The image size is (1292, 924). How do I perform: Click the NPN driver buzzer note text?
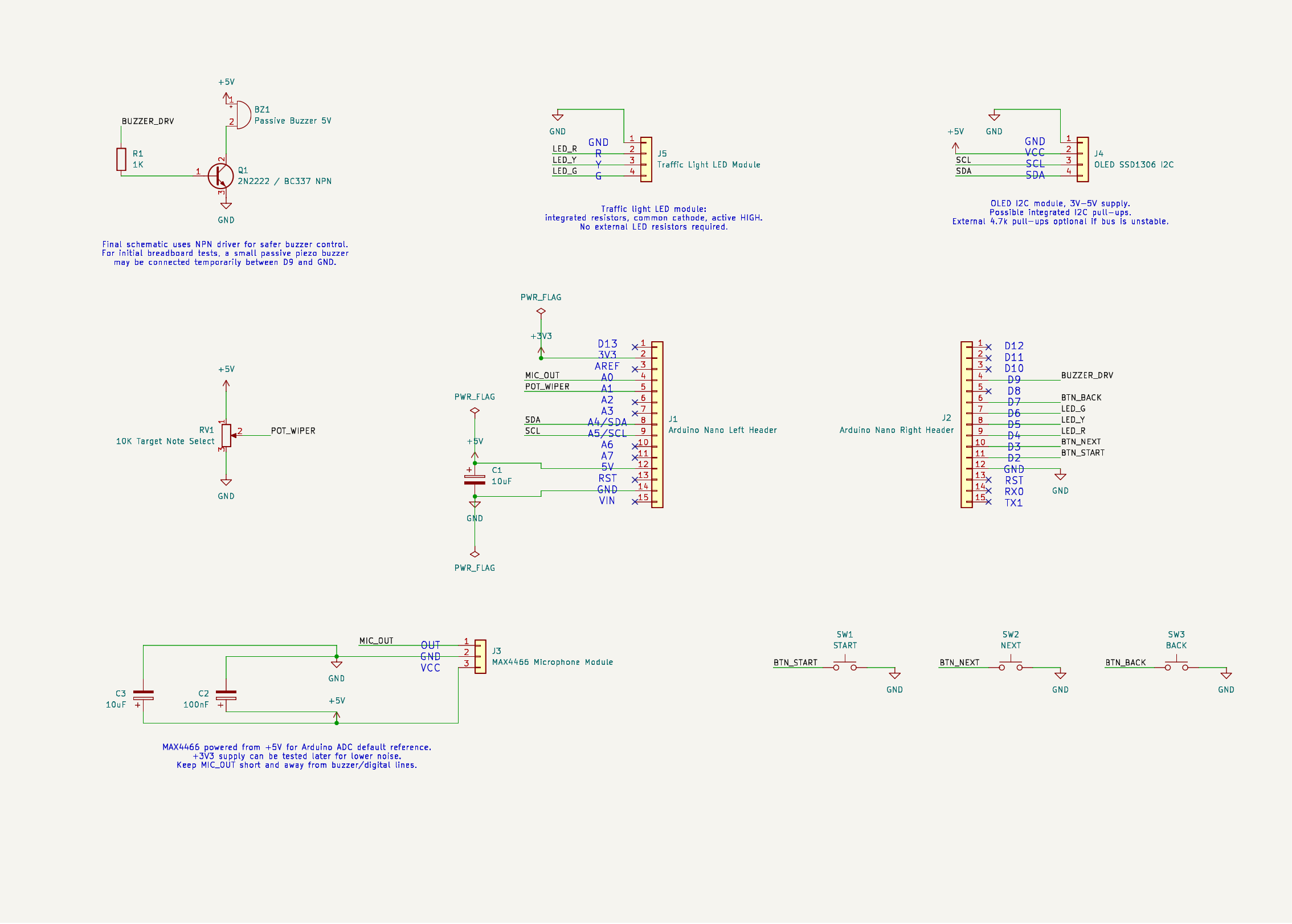pyautogui.click(x=225, y=254)
